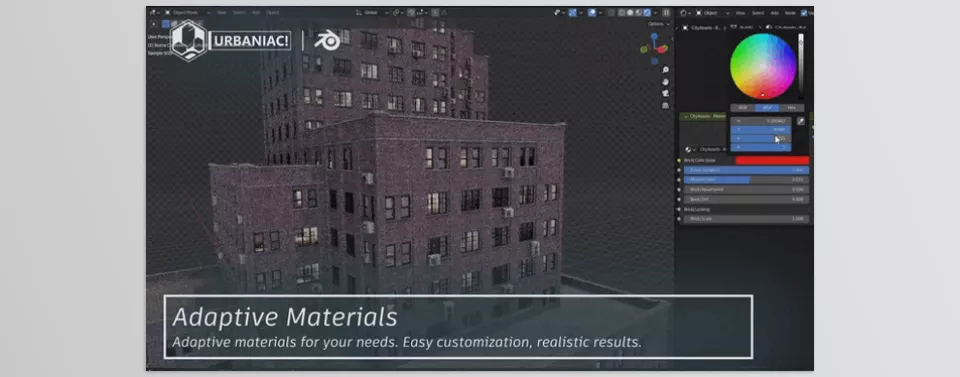This screenshot has width=960, height=377.
Task: Click the A alpha value field
Action: (761, 147)
